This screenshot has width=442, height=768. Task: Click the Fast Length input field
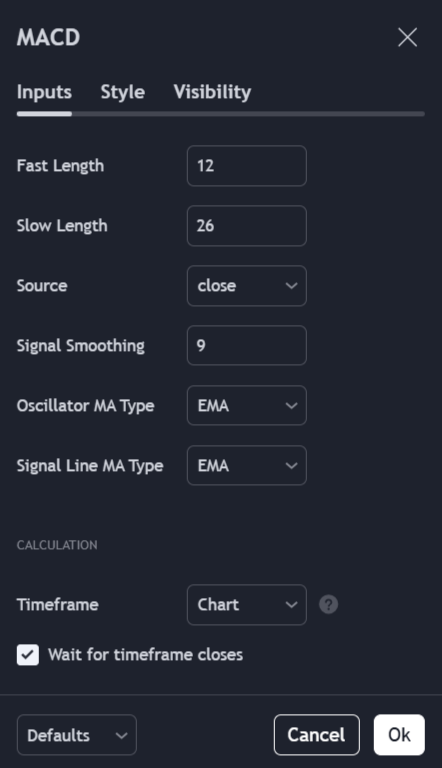coord(247,166)
